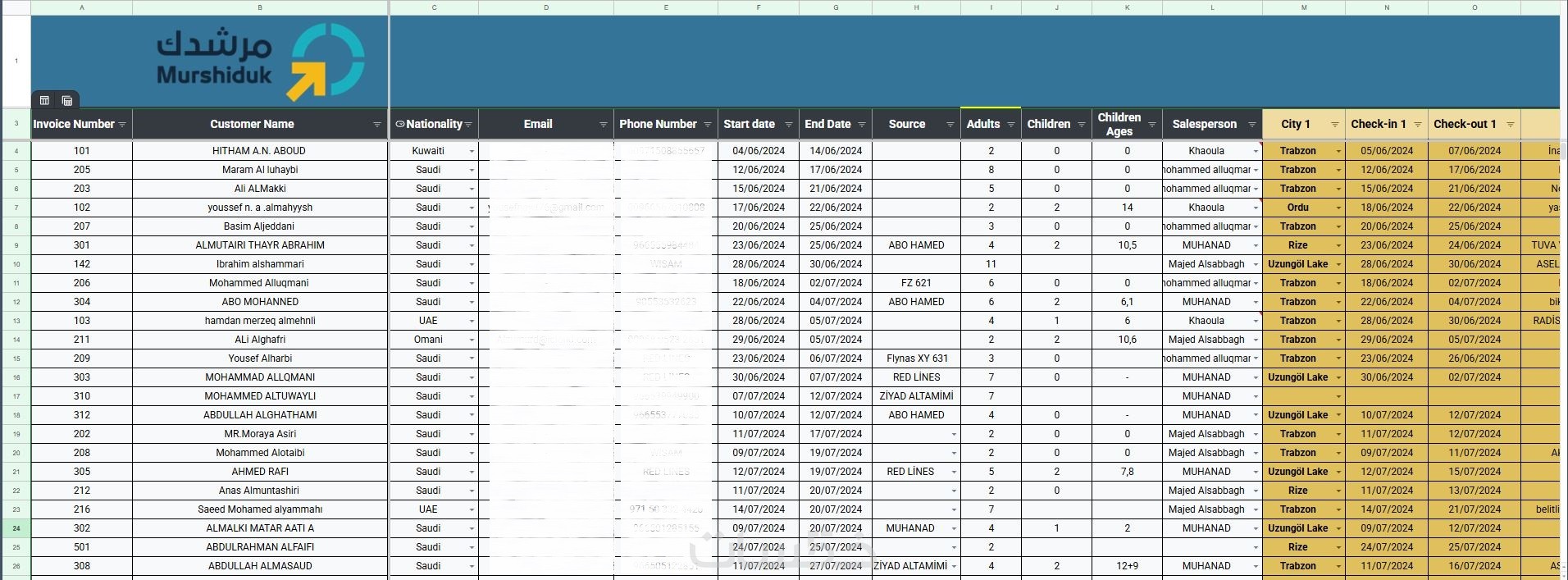Click the Customer Name header cell
1568x580 pixels.
pyautogui.click(x=260, y=124)
